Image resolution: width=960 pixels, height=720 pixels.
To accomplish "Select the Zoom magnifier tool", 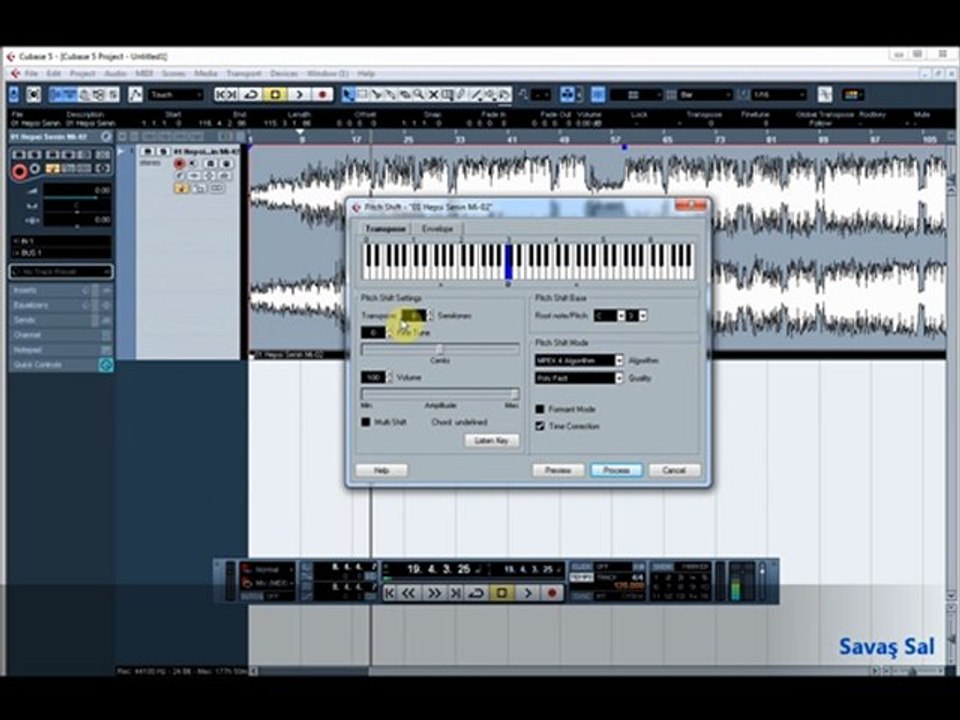I will click(x=419, y=94).
